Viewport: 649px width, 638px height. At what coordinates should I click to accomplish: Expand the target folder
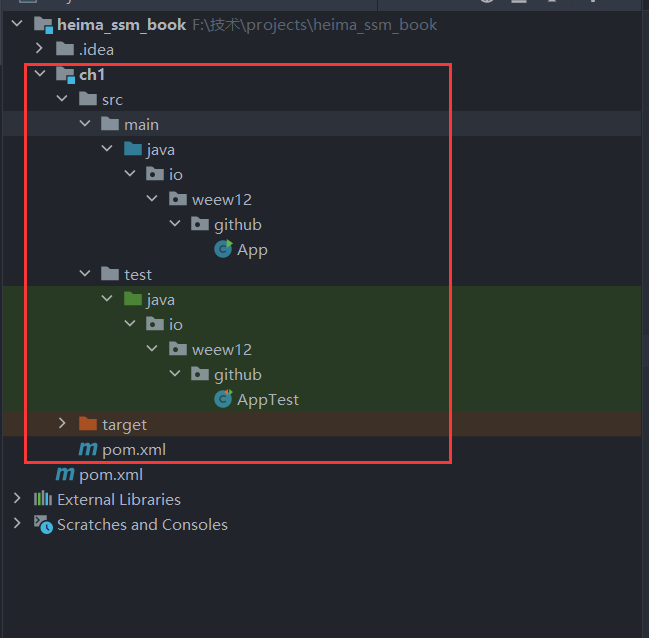pyautogui.click(x=62, y=423)
